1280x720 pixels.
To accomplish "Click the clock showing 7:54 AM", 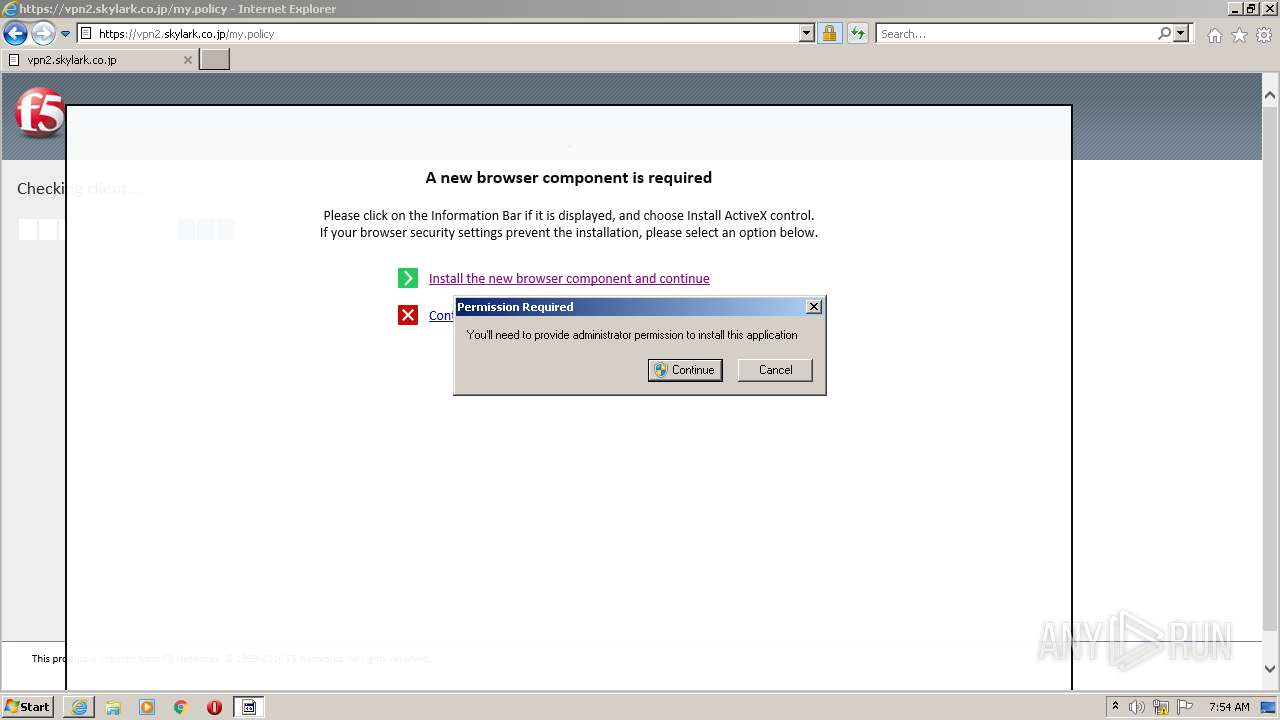I will [x=1229, y=707].
